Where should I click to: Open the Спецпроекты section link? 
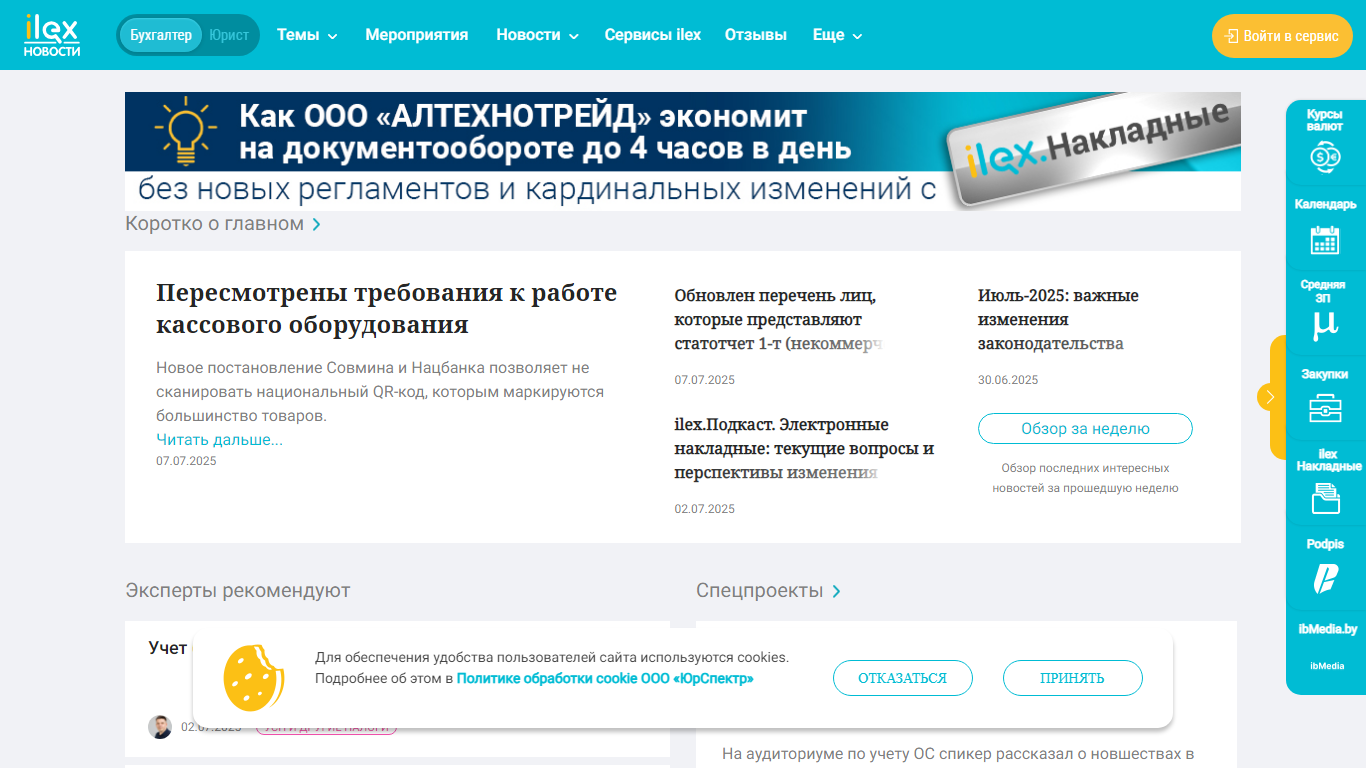pyautogui.click(x=769, y=591)
